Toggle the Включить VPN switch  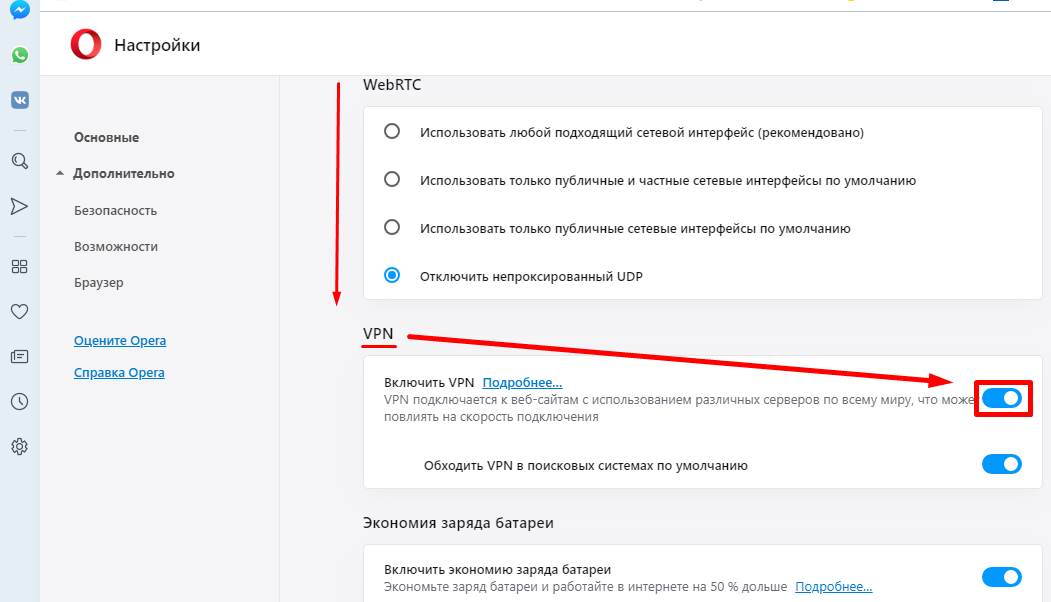(1002, 398)
